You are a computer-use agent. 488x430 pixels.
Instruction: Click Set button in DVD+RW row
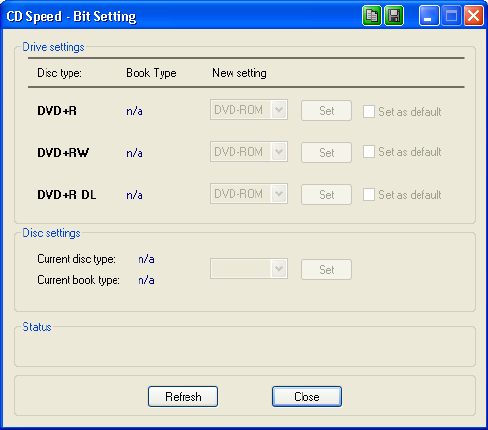tap(326, 153)
